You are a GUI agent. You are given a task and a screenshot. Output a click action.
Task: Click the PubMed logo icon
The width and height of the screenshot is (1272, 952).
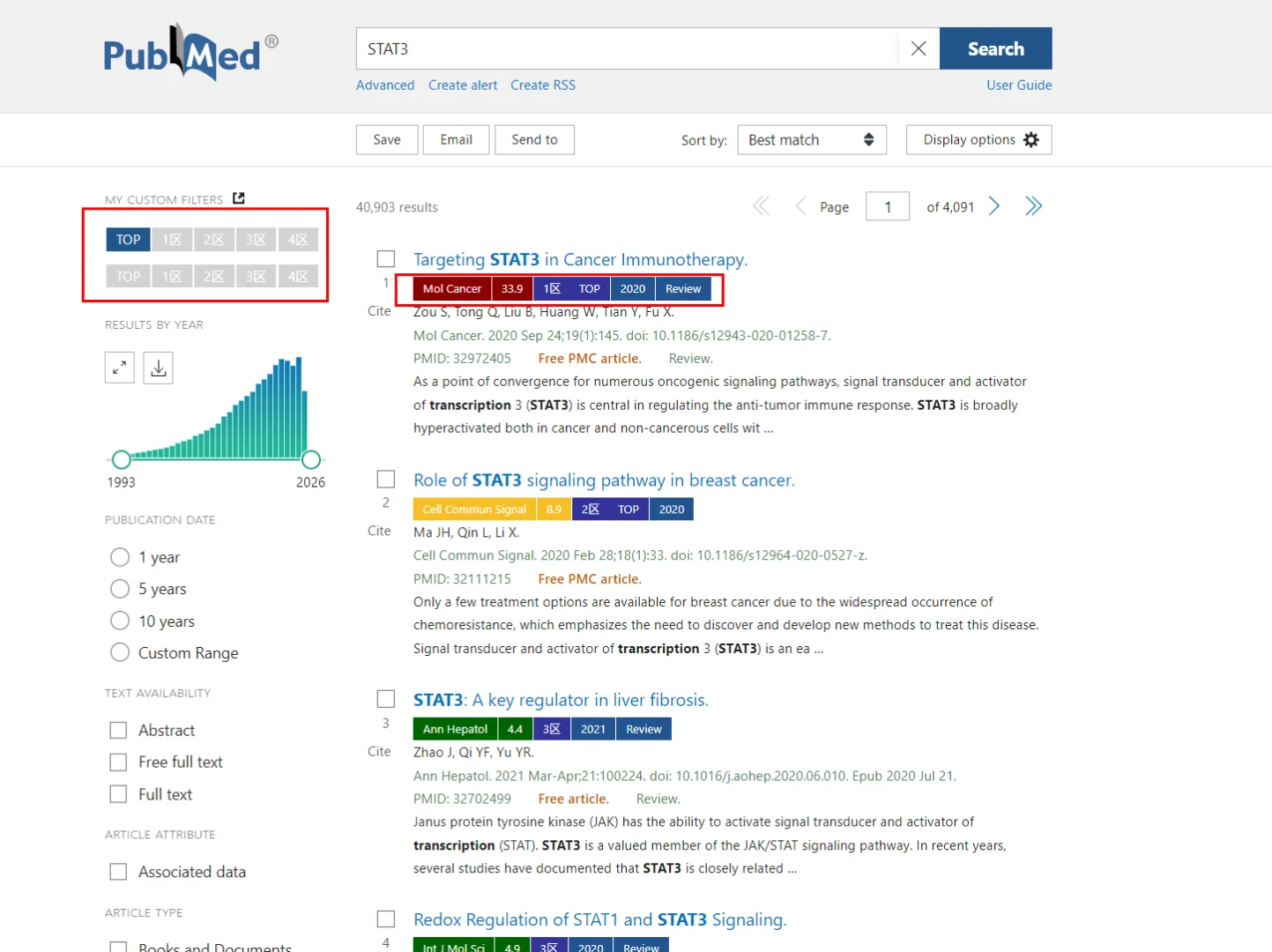coord(188,54)
